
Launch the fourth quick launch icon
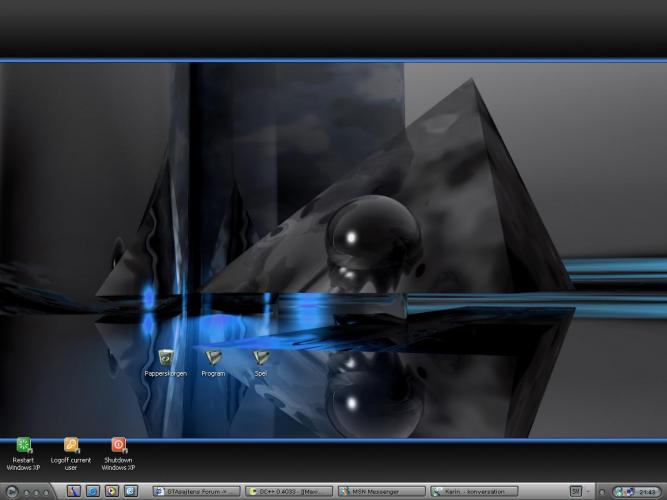(130, 491)
